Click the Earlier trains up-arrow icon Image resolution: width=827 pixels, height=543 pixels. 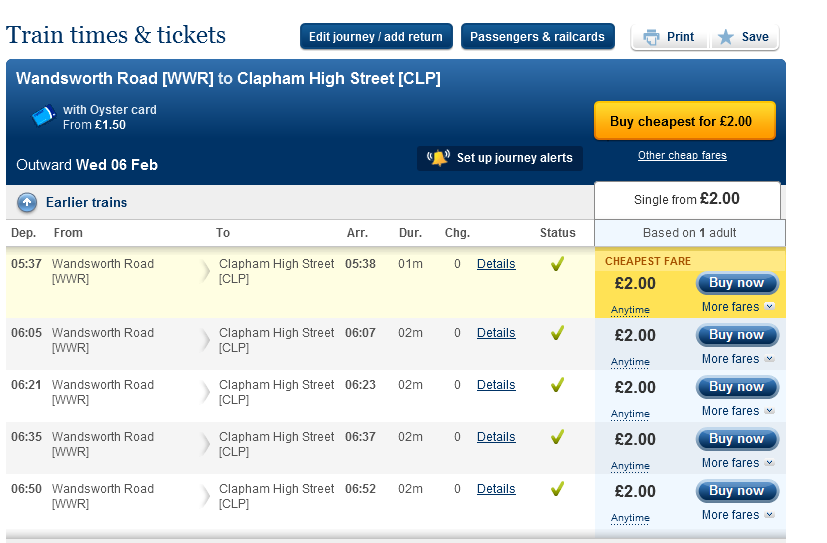point(27,202)
